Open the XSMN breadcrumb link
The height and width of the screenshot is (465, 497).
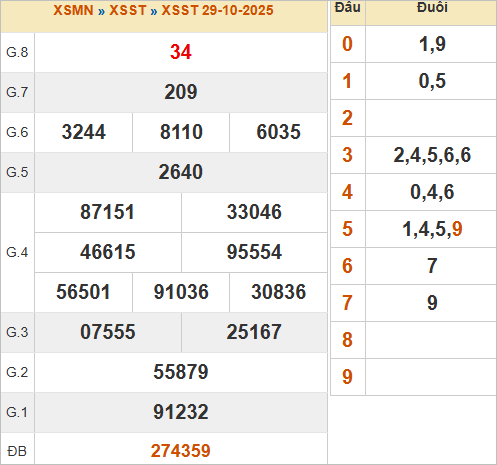pos(73,10)
